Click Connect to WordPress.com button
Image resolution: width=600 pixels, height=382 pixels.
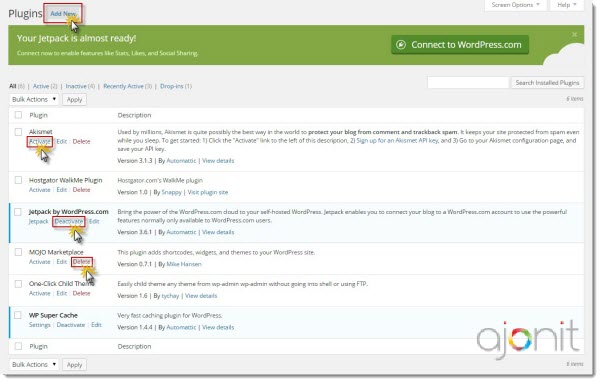pos(460,45)
